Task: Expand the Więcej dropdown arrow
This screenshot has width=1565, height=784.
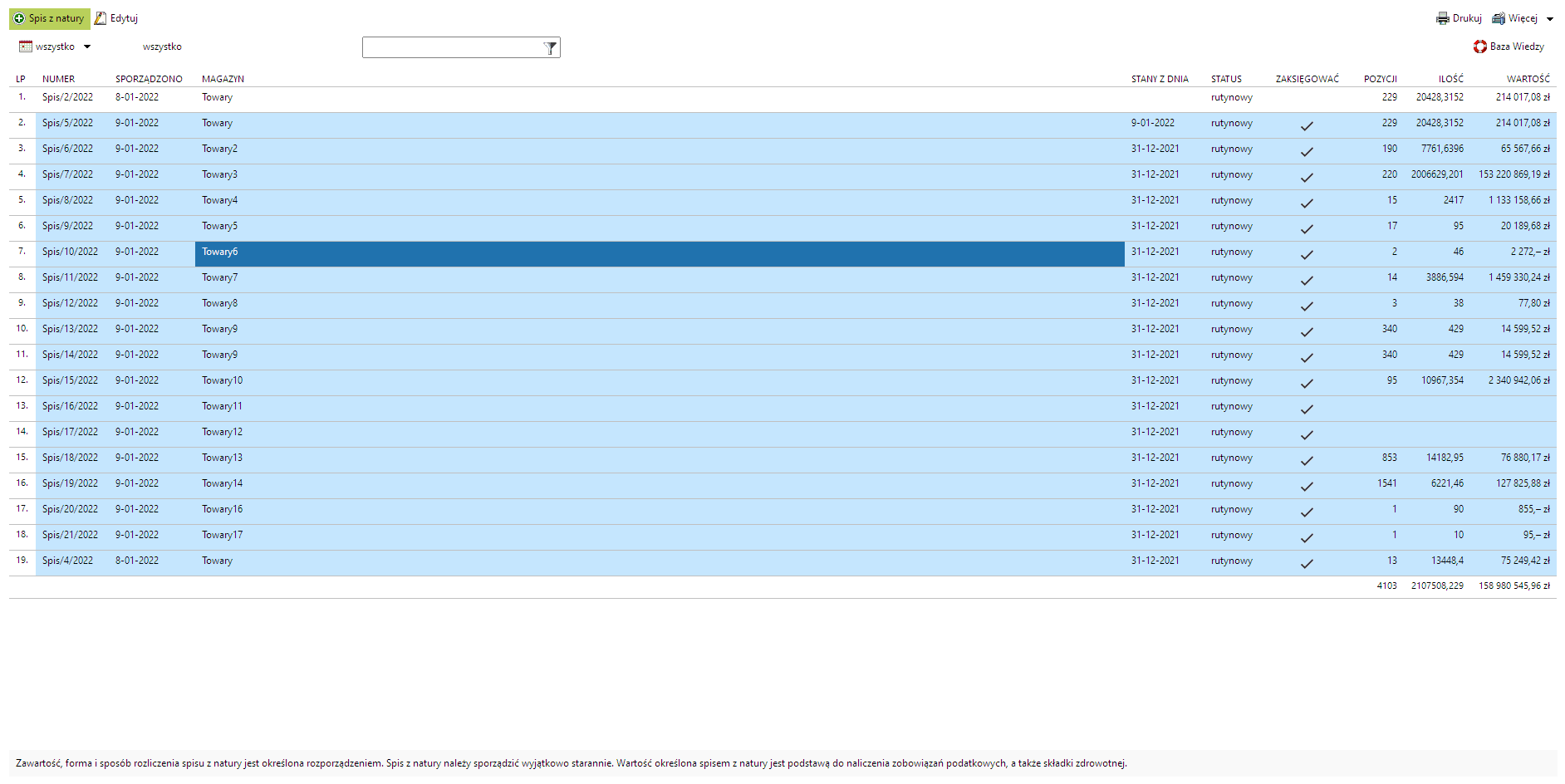Action: 1550,19
